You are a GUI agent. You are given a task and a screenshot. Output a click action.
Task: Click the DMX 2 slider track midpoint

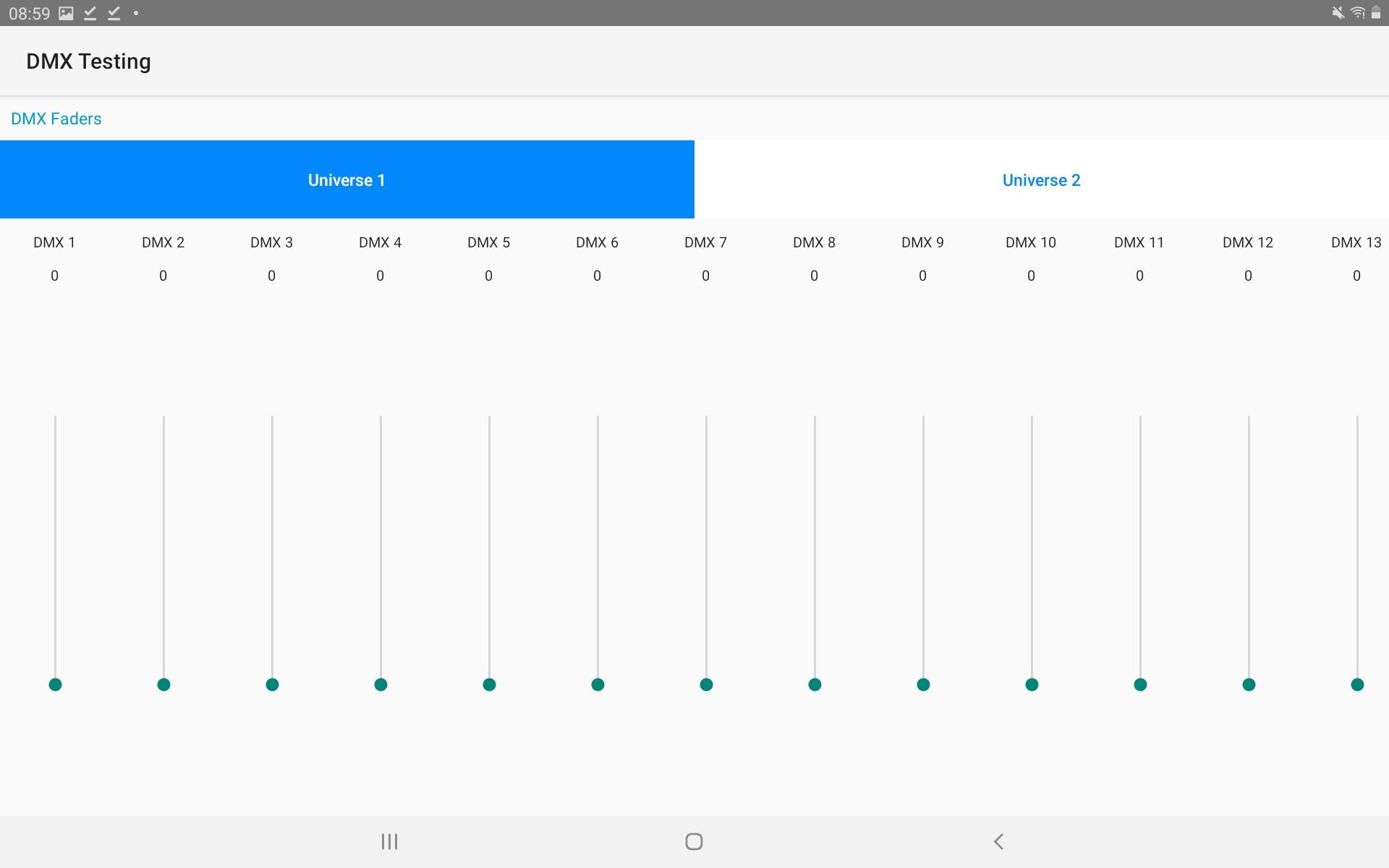point(163,550)
